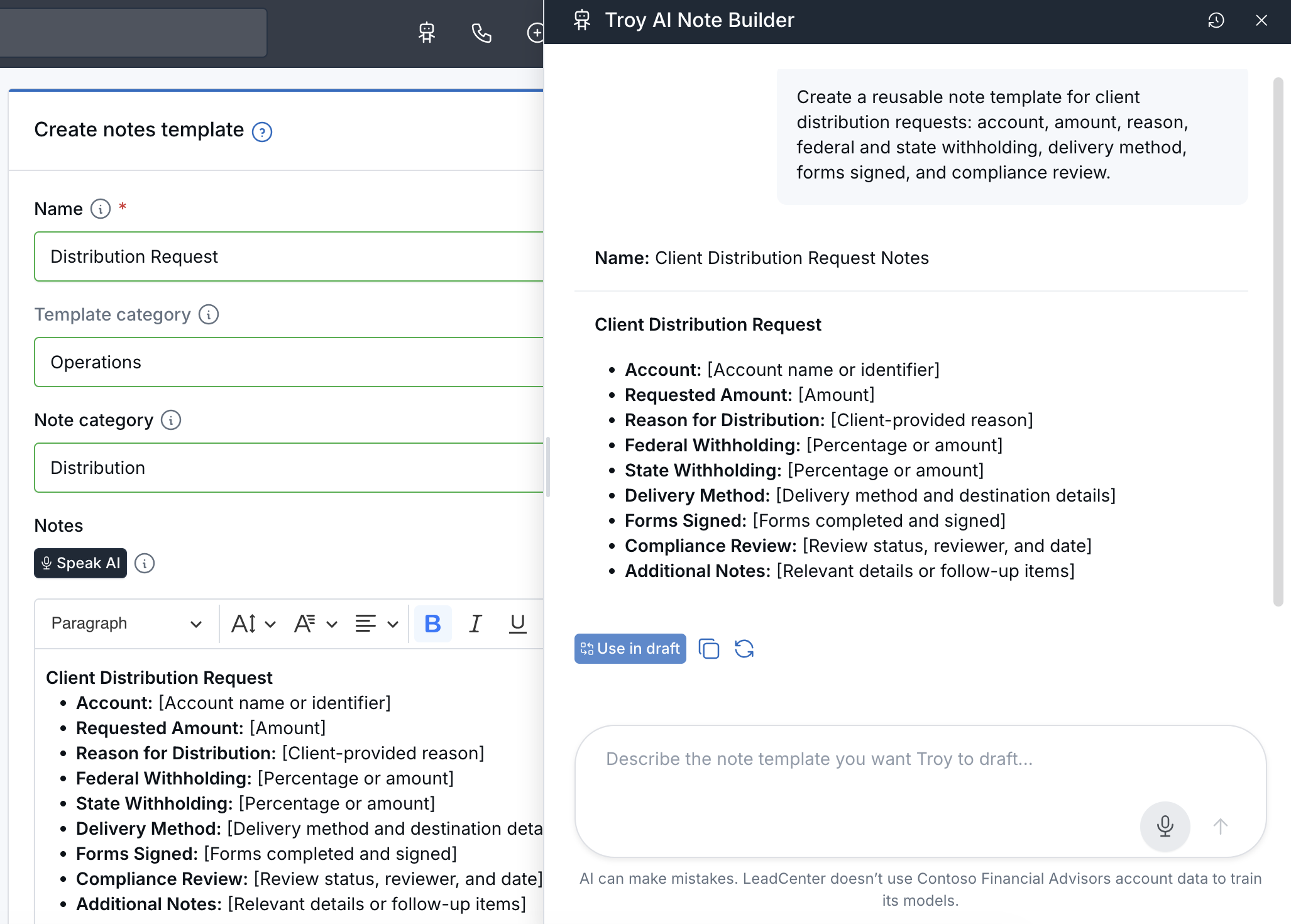Click 'Federal Withholding:' line in Troy response
Viewport: 1291px width, 924px height.
point(813,445)
